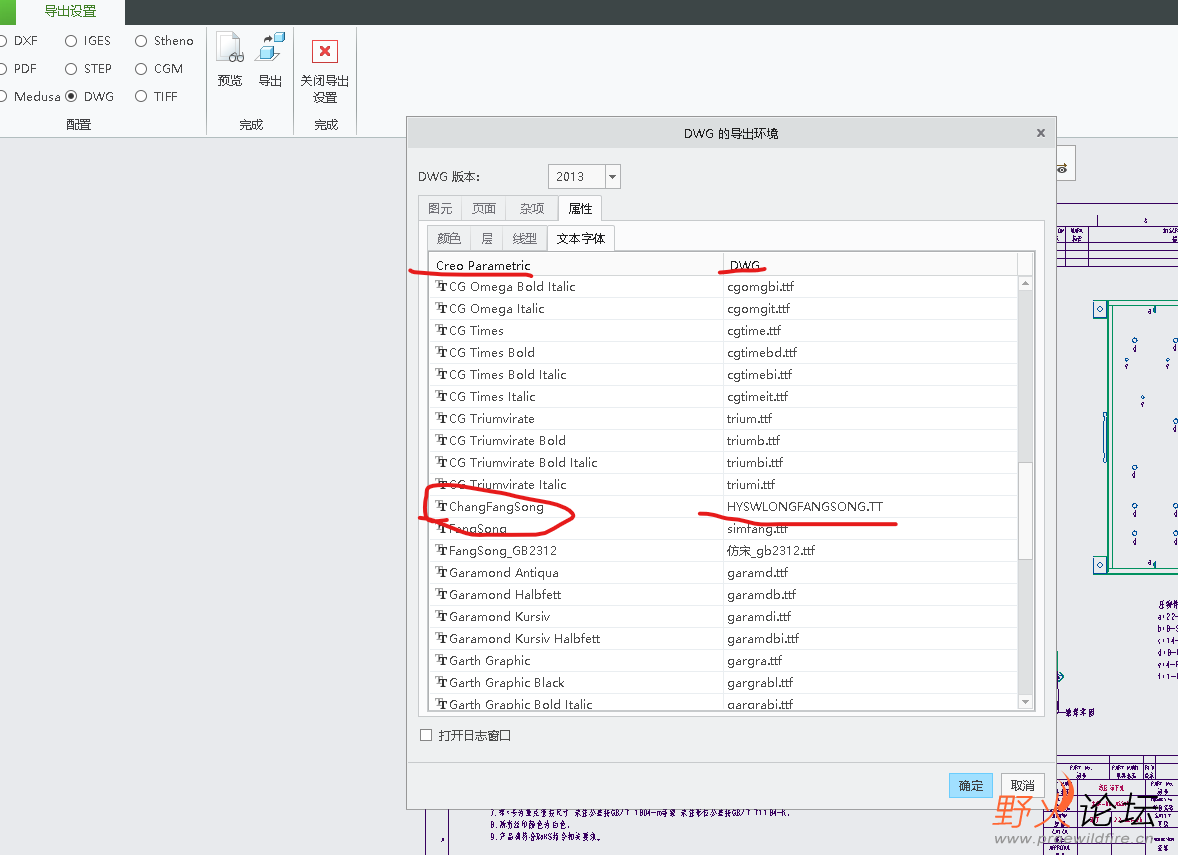Click font icon beside CG Omega Bold Italic
Image resolution: width=1178 pixels, height=855 pixels.
pos(441,286)
